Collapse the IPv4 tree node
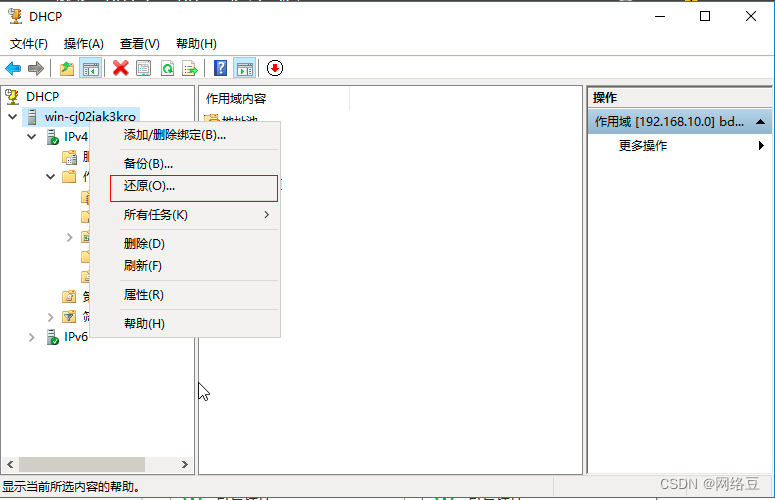775x500 pixels. [x=32, y=137]
